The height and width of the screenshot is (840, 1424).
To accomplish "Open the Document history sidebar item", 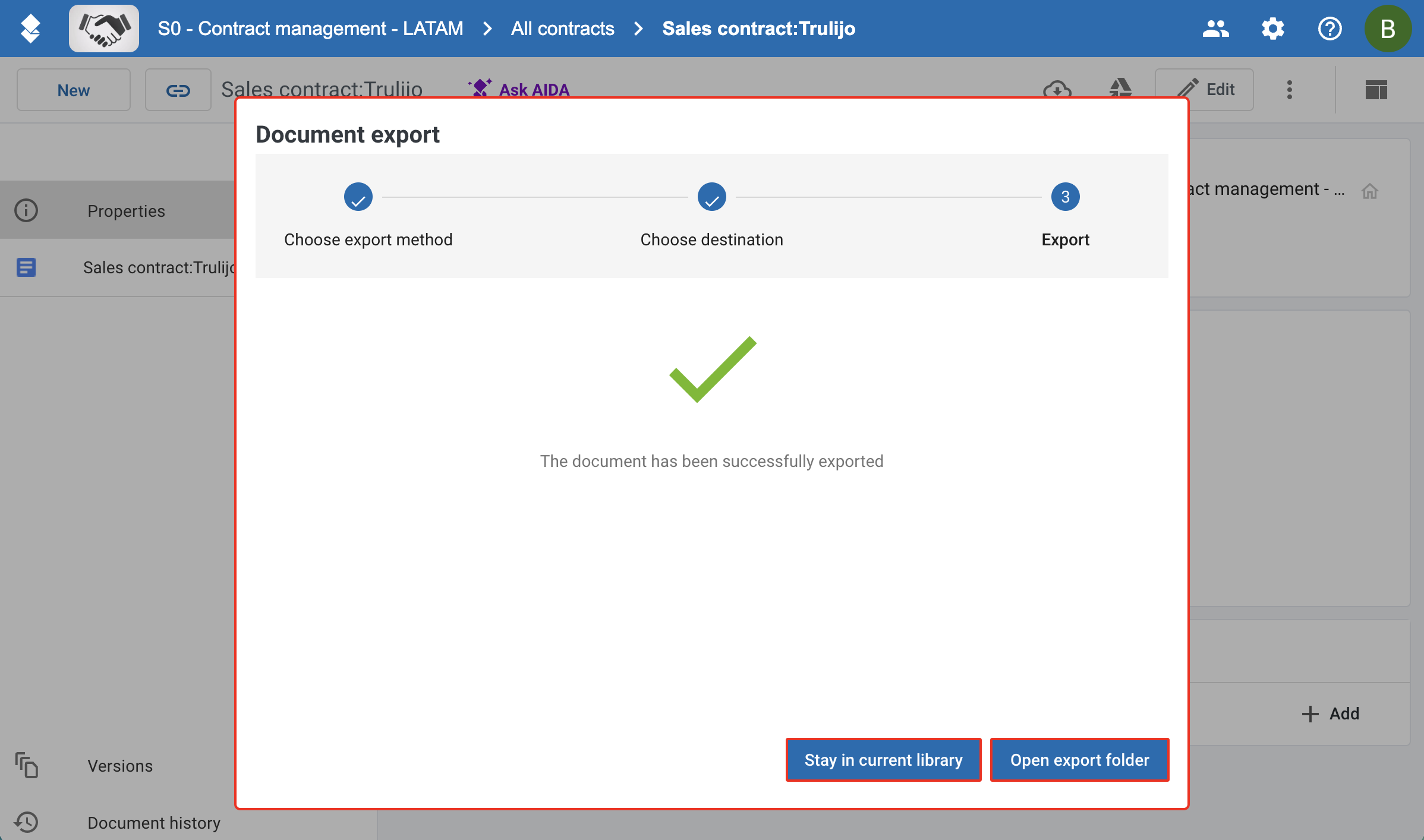I will [118, 822].
